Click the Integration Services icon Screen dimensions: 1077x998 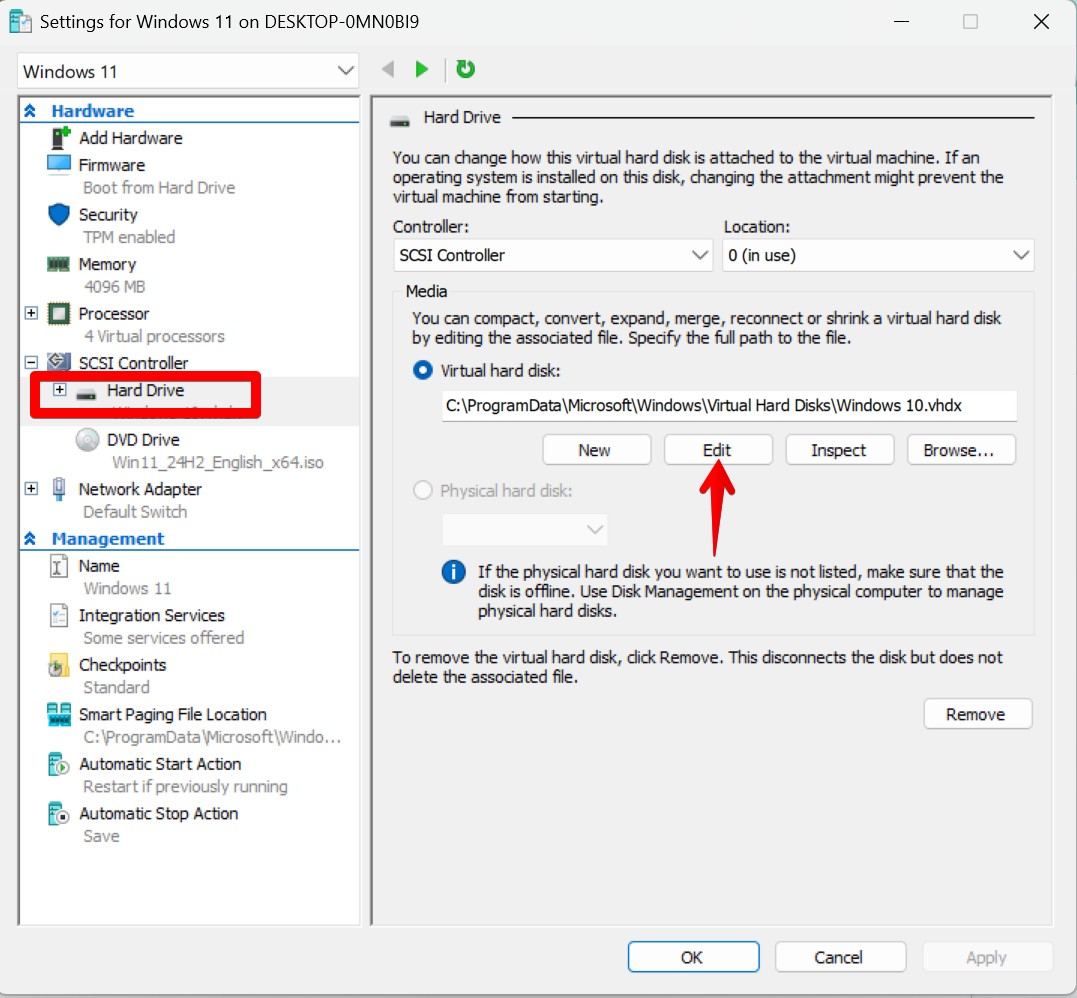(x=59, y=615)
